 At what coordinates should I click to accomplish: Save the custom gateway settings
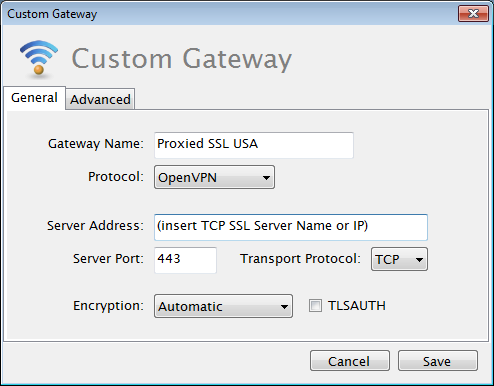click(438, 361)
